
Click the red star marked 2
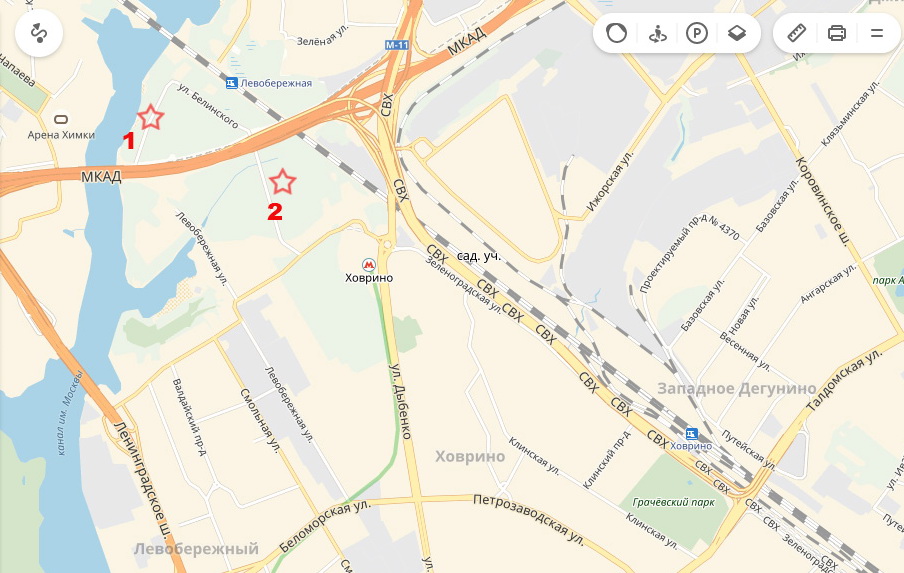coord(282,182)
